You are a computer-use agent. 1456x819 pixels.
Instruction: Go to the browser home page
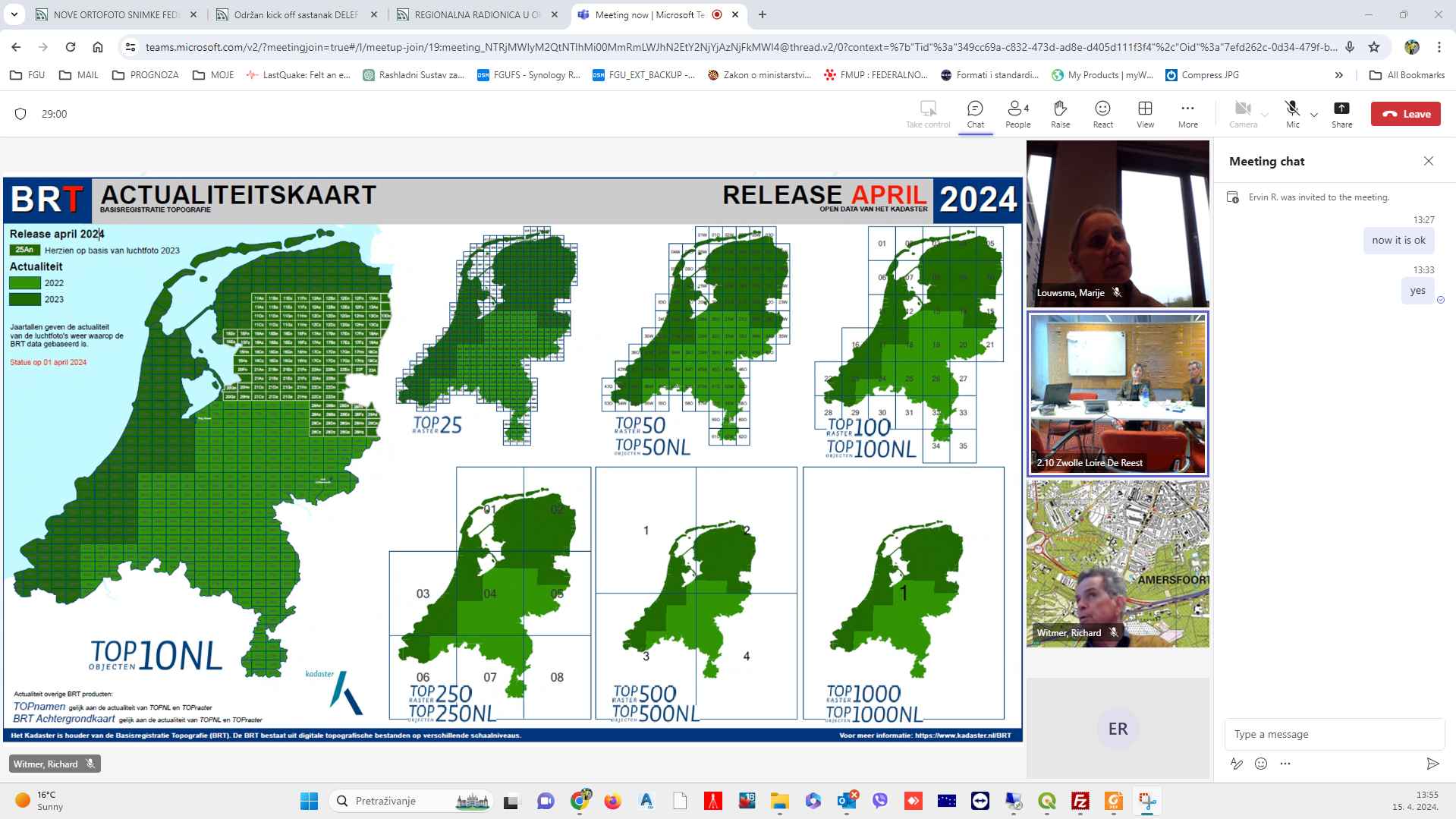point(98,47)
